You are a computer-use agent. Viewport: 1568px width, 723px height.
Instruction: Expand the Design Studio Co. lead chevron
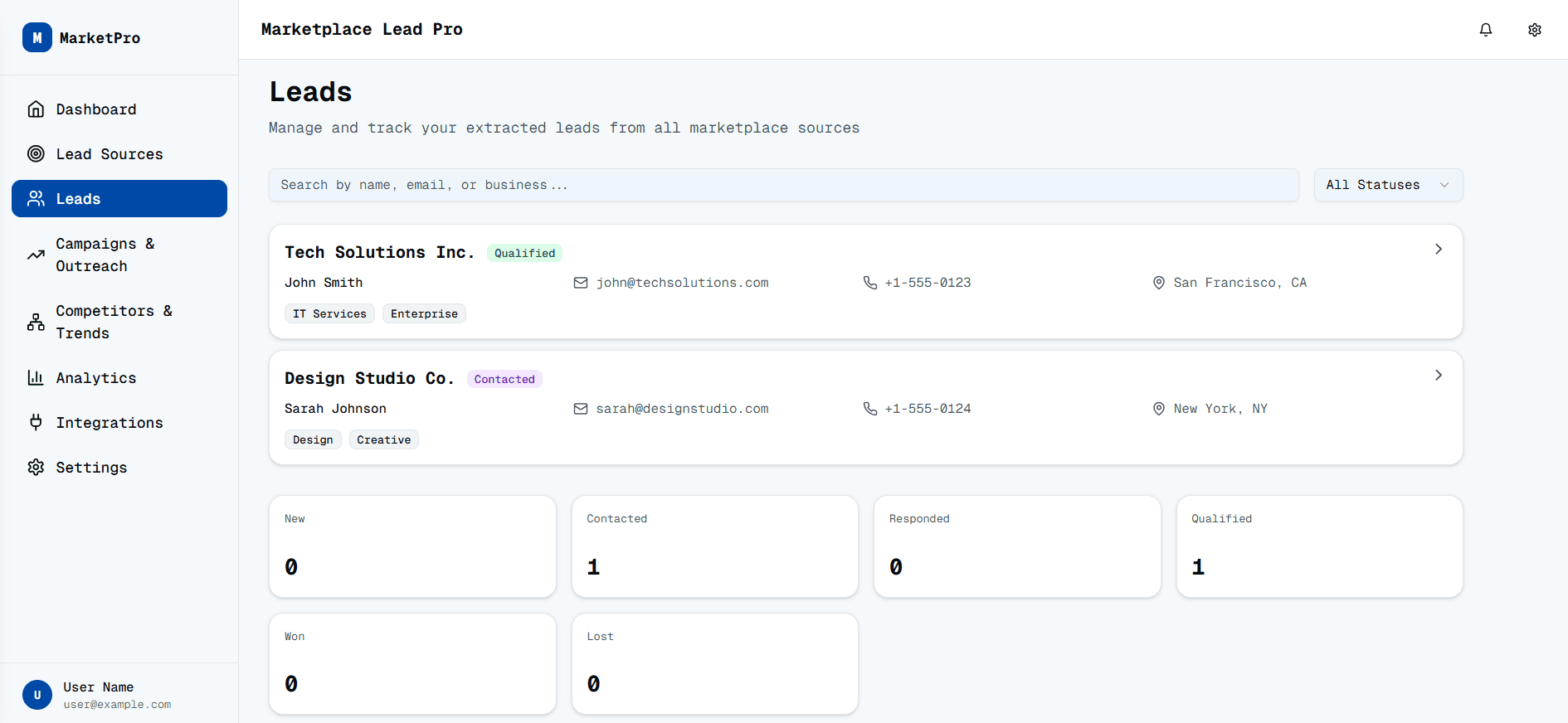1438,376
